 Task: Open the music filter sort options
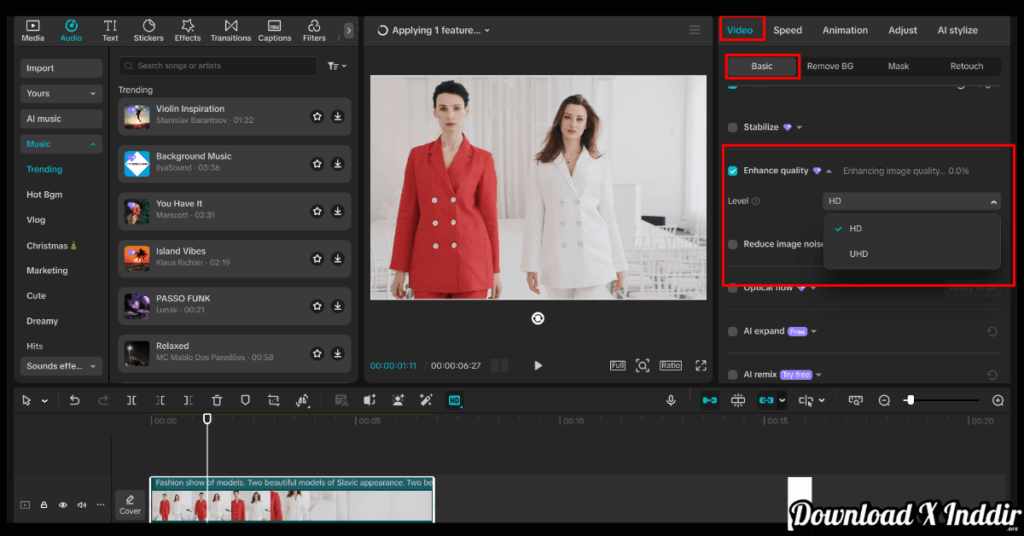337,66
